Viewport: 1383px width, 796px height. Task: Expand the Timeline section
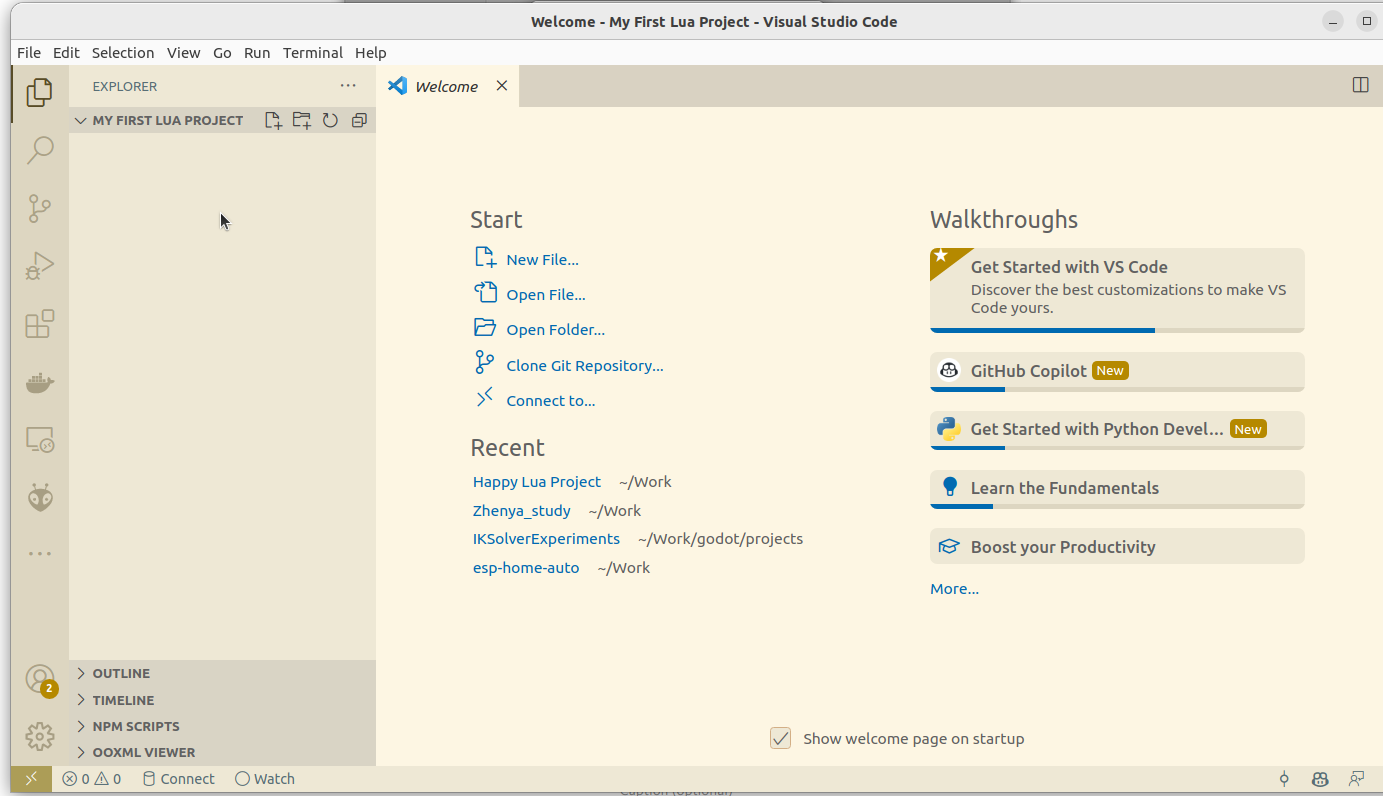(123, 700)
